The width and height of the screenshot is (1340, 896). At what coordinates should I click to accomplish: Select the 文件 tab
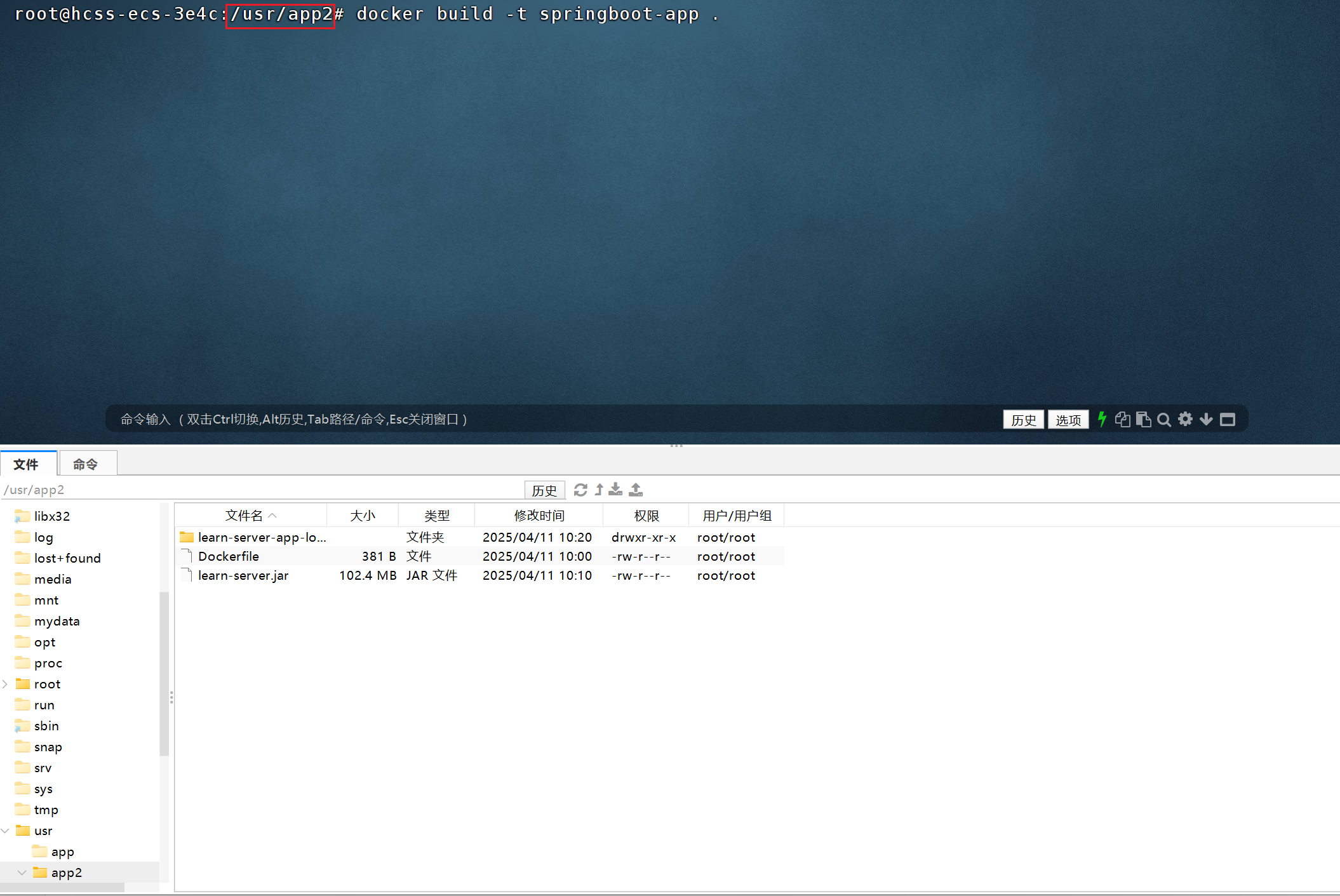(26, 464)
